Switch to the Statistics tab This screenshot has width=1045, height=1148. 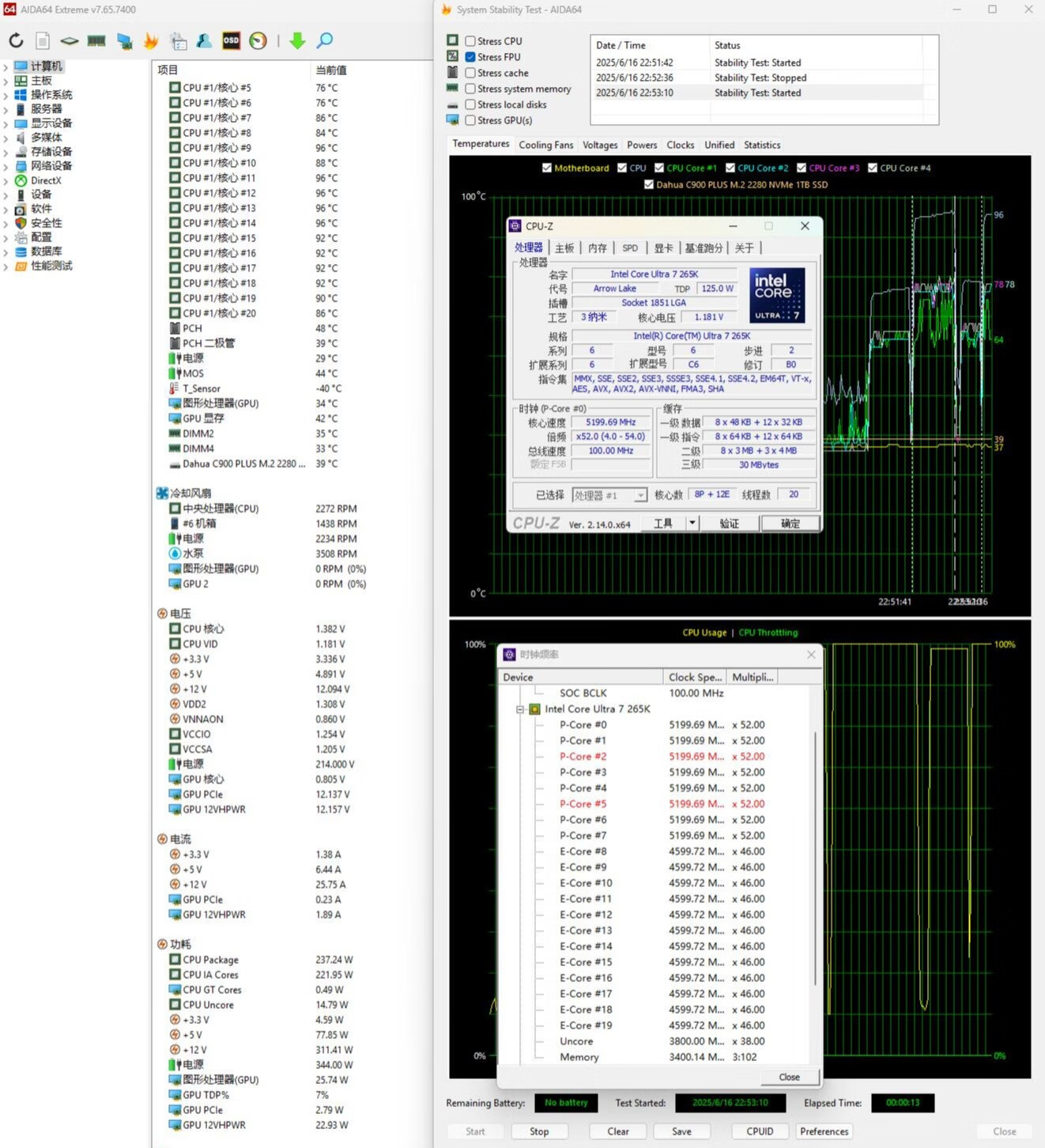pos(762,145)
